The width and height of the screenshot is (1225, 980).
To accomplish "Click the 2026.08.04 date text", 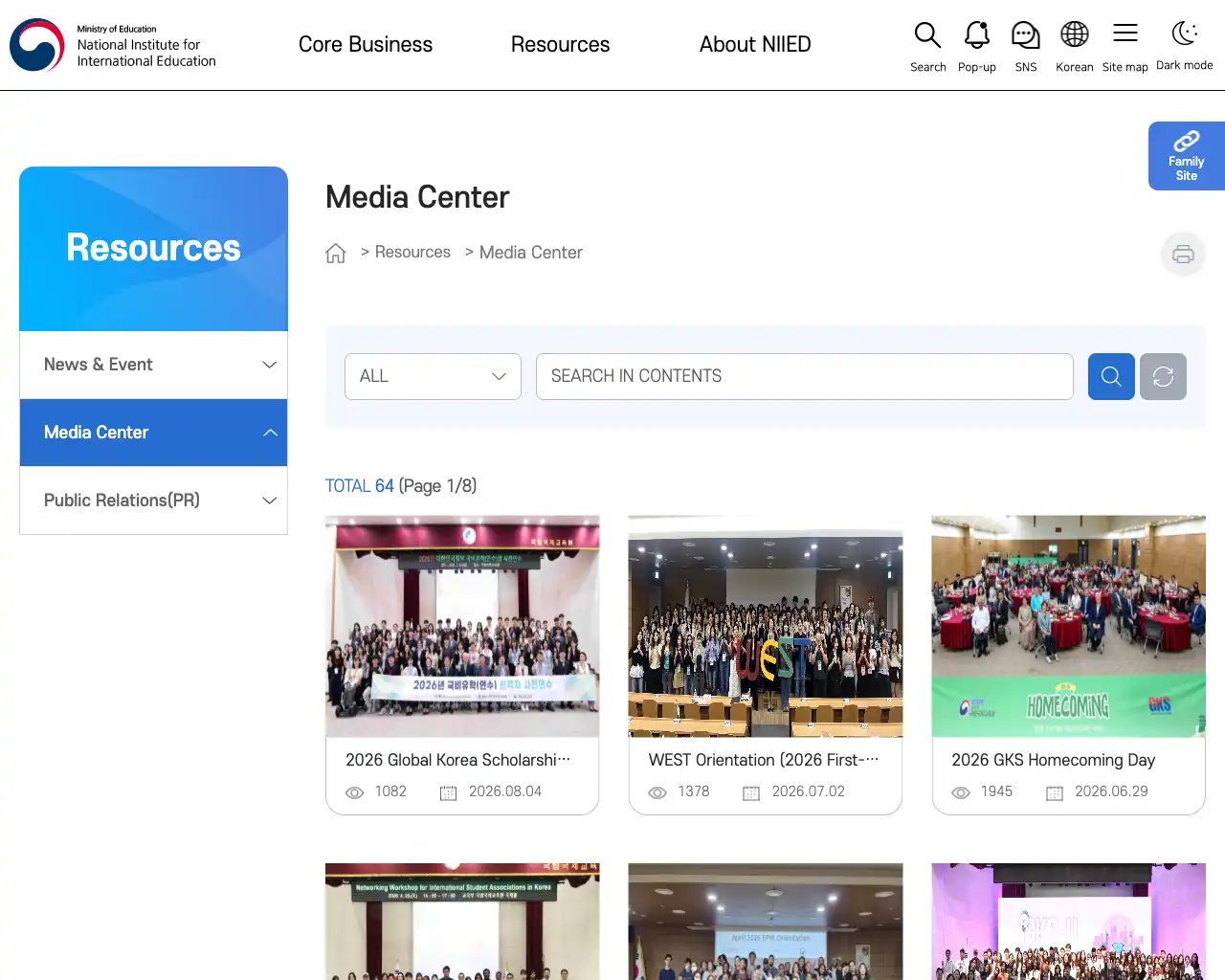I will 505,791.
